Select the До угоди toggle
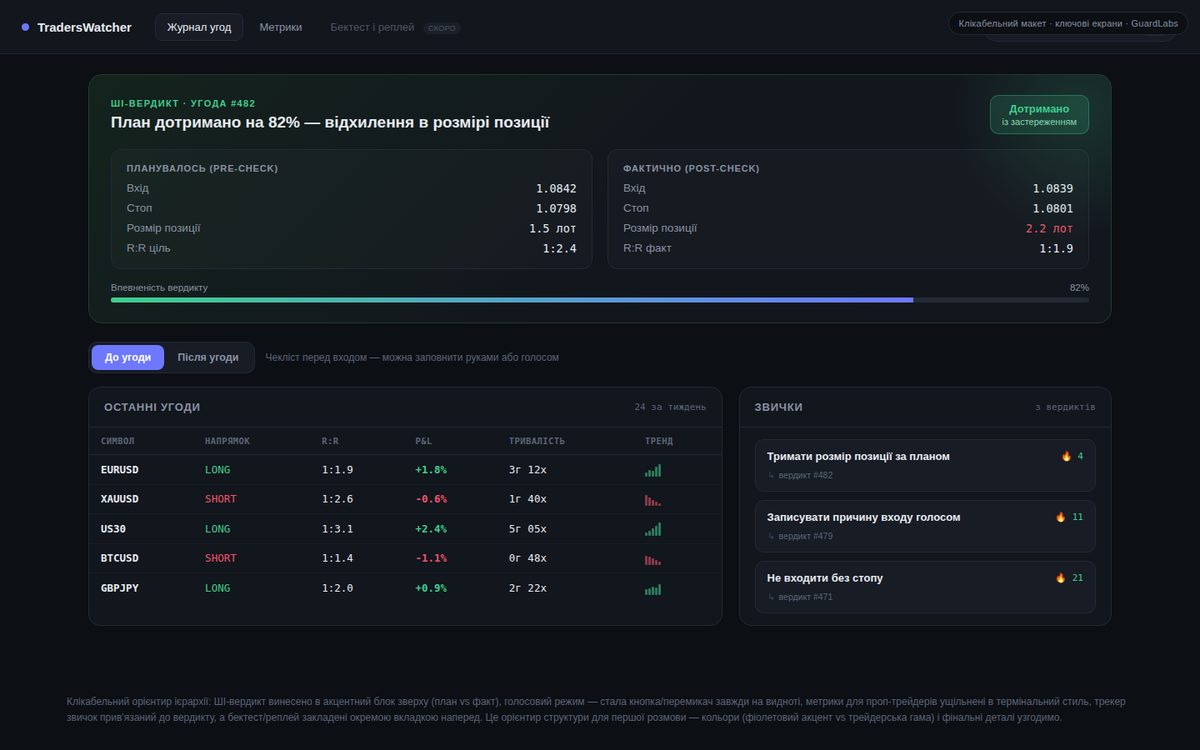 (128, 357)
